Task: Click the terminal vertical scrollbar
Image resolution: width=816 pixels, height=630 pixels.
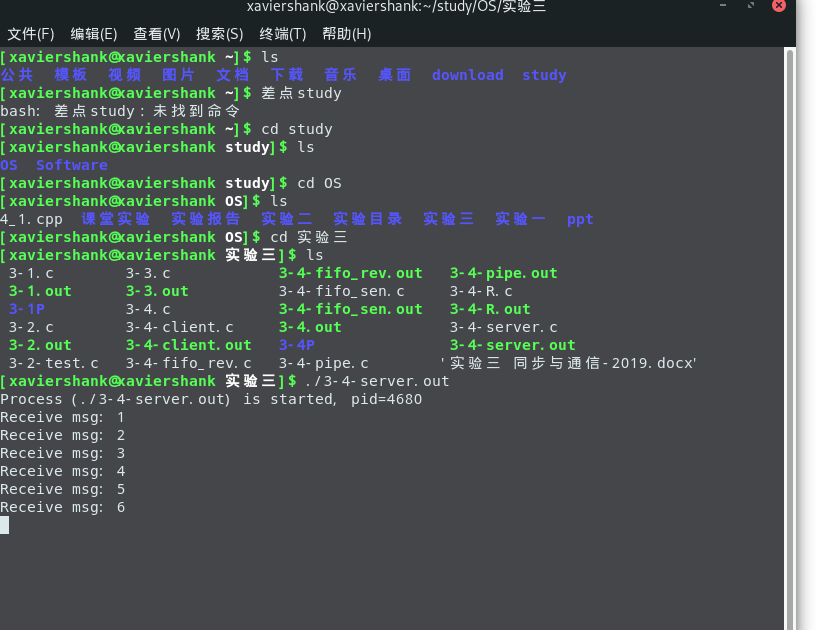Action: 789,338
